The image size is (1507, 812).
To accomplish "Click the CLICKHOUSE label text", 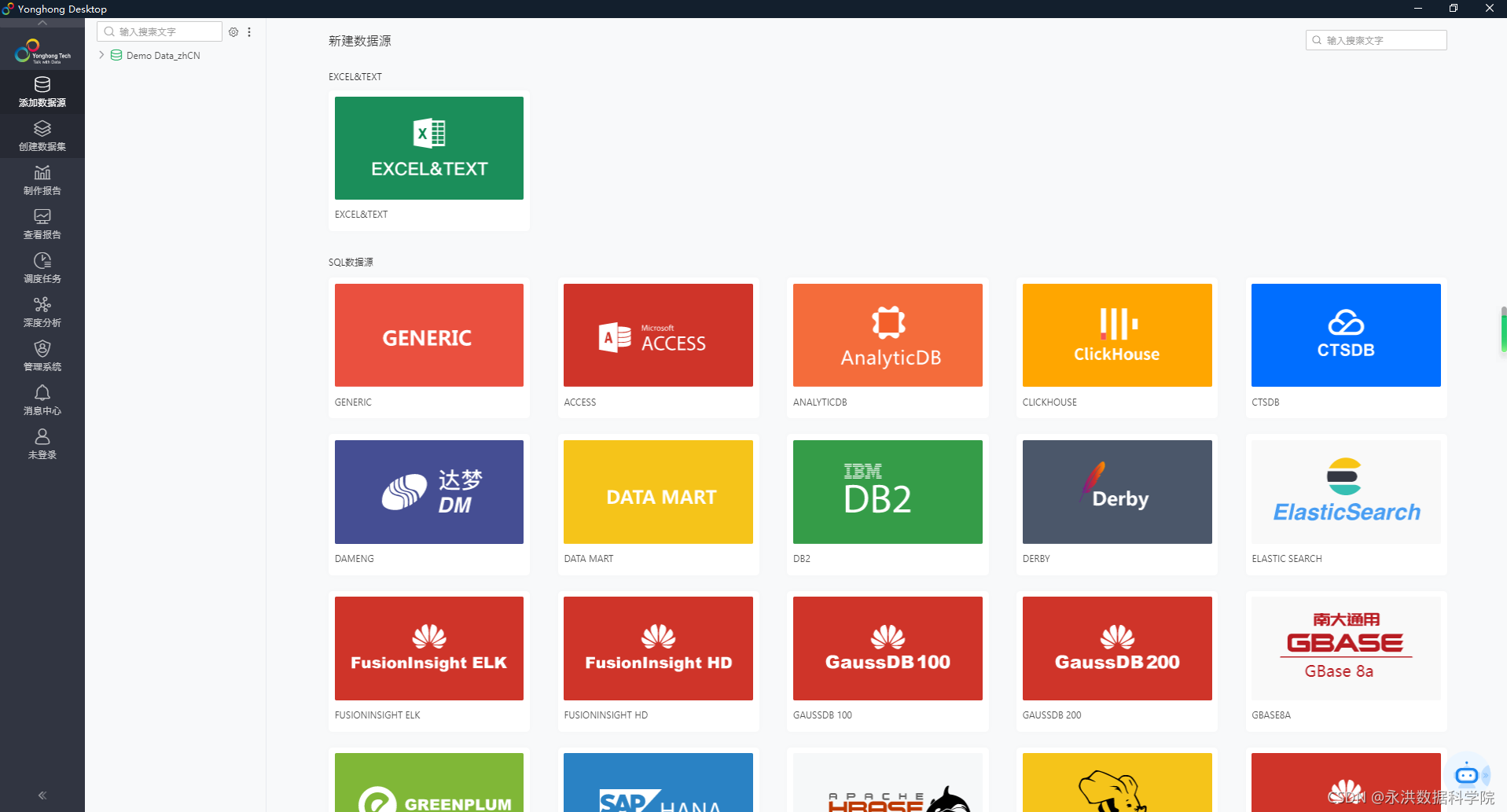I will (x=1049, y=402).
